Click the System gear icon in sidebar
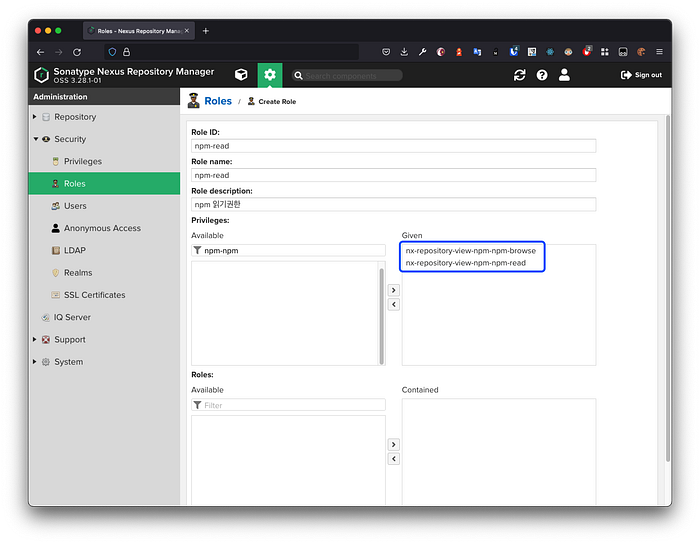 point(46,362)
